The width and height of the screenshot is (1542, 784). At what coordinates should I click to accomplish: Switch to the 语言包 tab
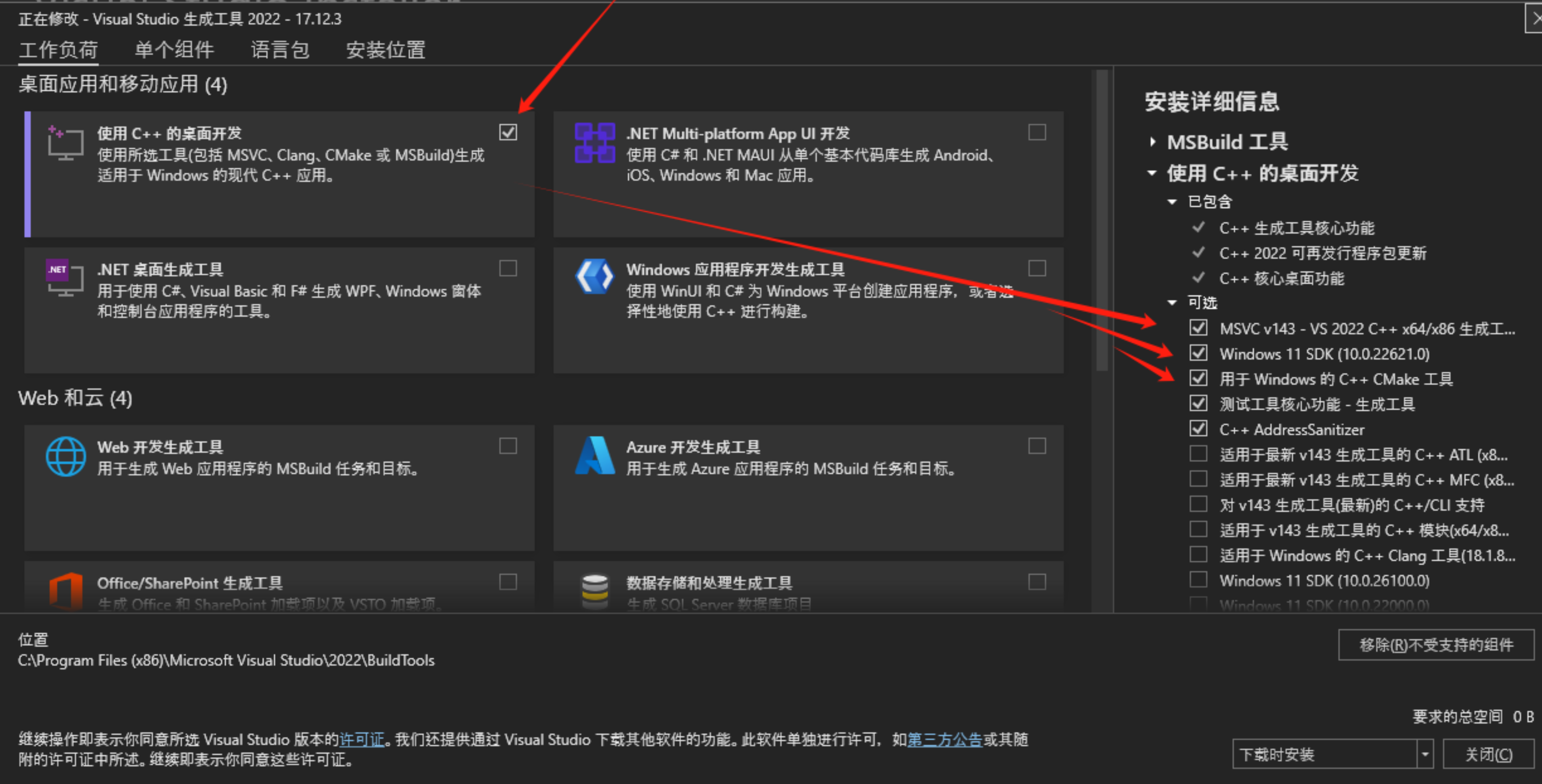(280, 50)
